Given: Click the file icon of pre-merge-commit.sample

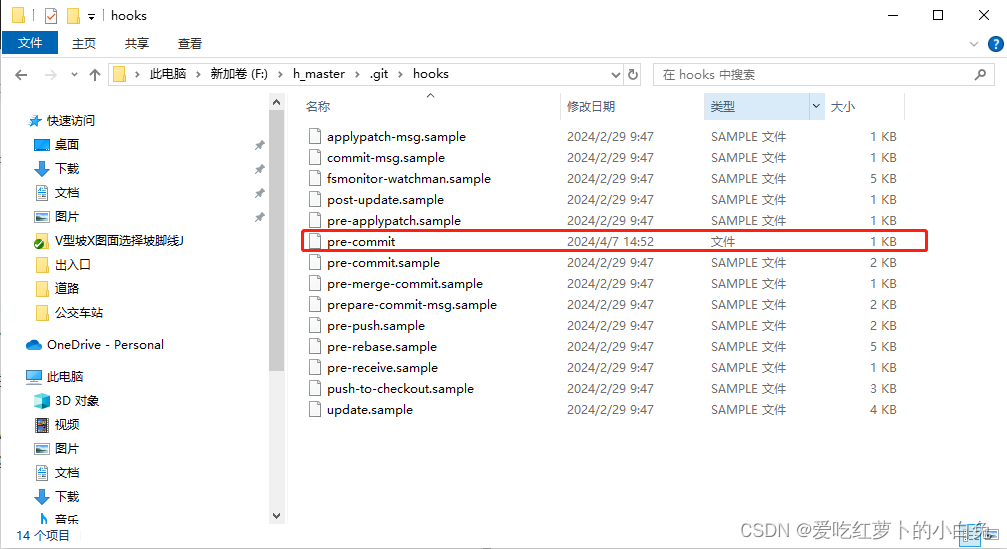Looking at the screenshot, I should click(315, 284).
